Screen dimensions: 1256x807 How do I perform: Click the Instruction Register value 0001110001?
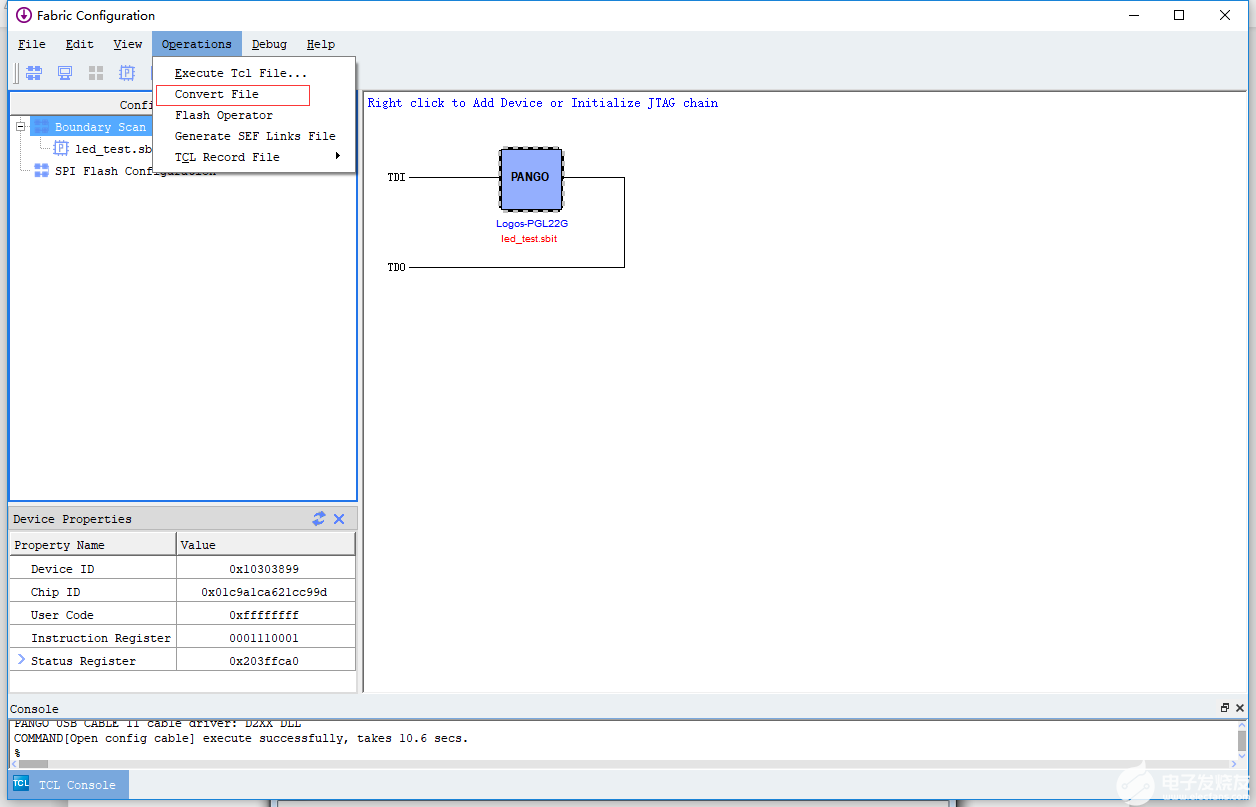(264, 637)
